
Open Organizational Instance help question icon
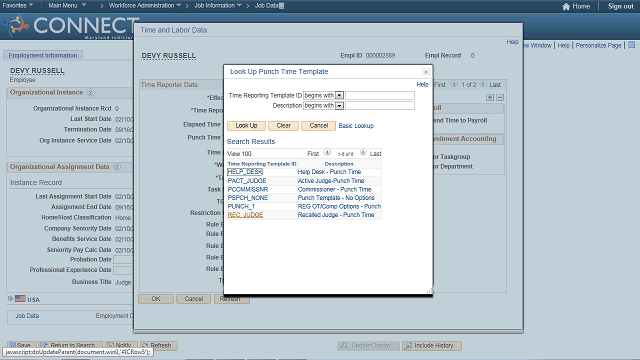coord(91,93)
